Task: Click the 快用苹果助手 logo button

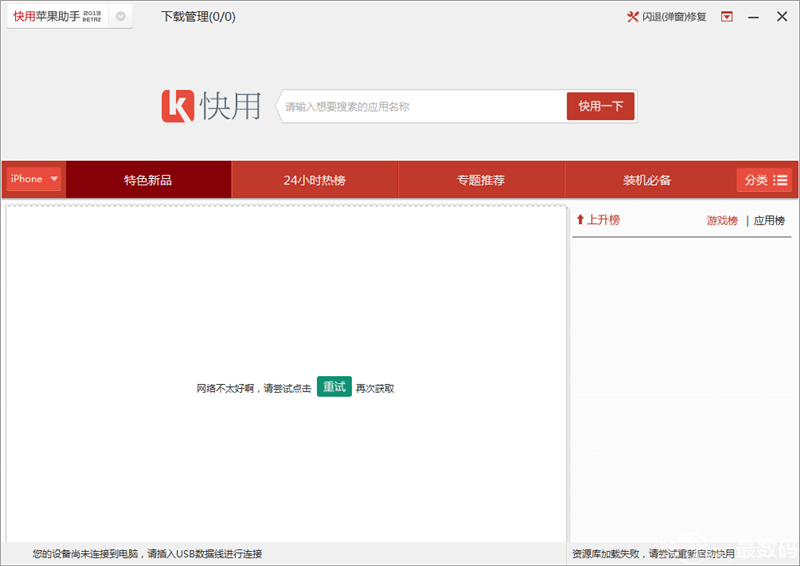Action: pos(57,16)
